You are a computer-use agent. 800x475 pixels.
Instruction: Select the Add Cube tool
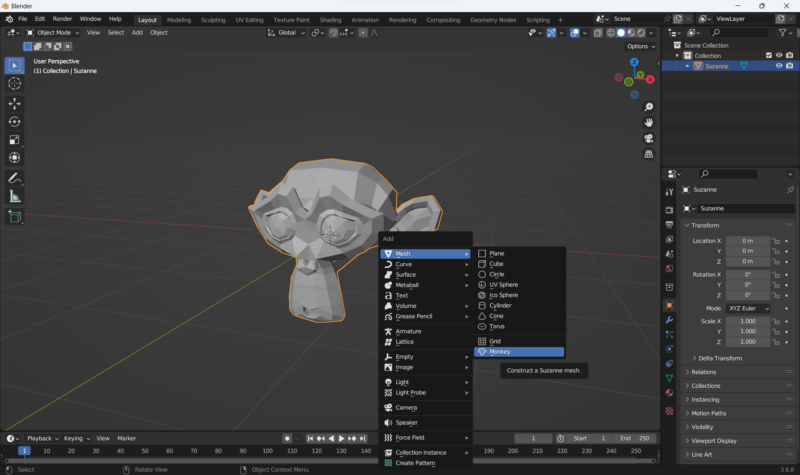tap(14, 217)
